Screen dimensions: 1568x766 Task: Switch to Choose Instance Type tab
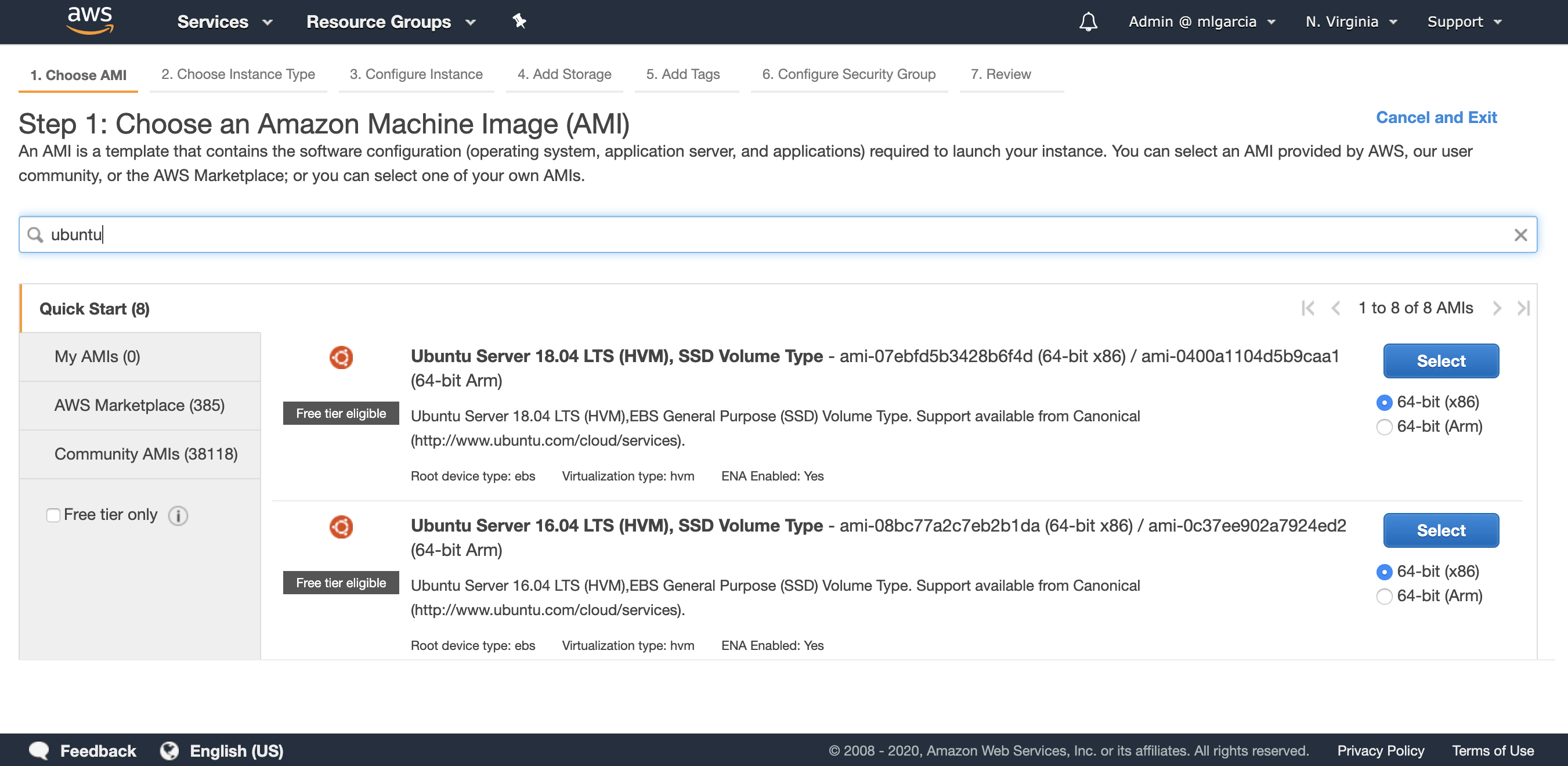(x=238, y=74)
